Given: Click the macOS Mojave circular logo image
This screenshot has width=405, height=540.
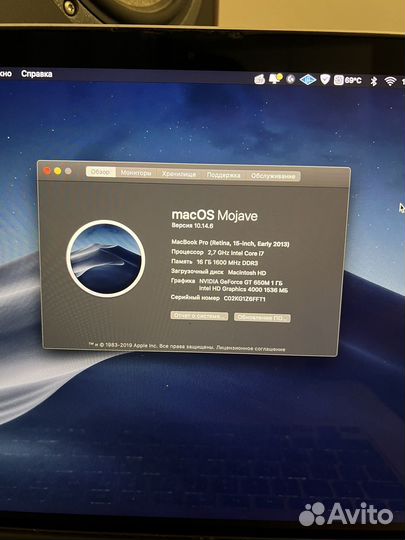Looking at the screenshot, I should tap(105, 259).
